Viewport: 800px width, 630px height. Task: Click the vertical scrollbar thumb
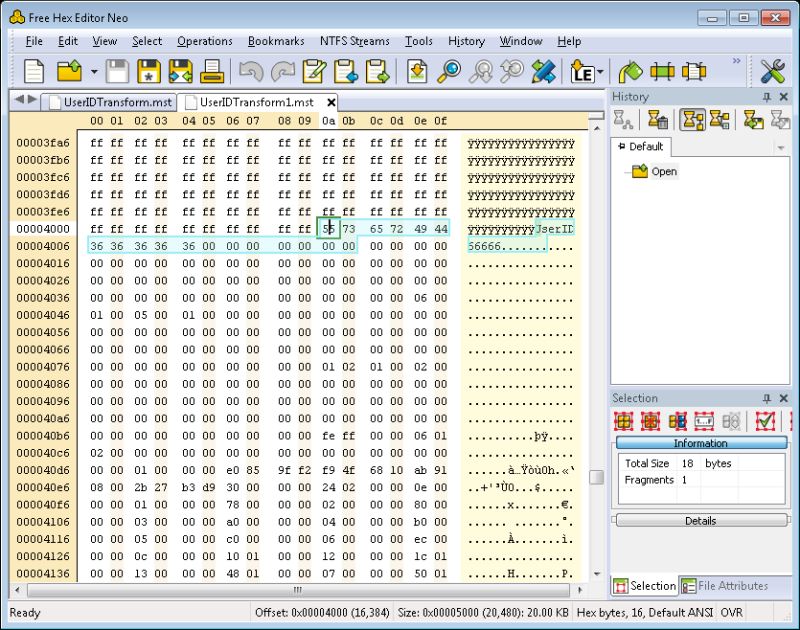point(596,477)
